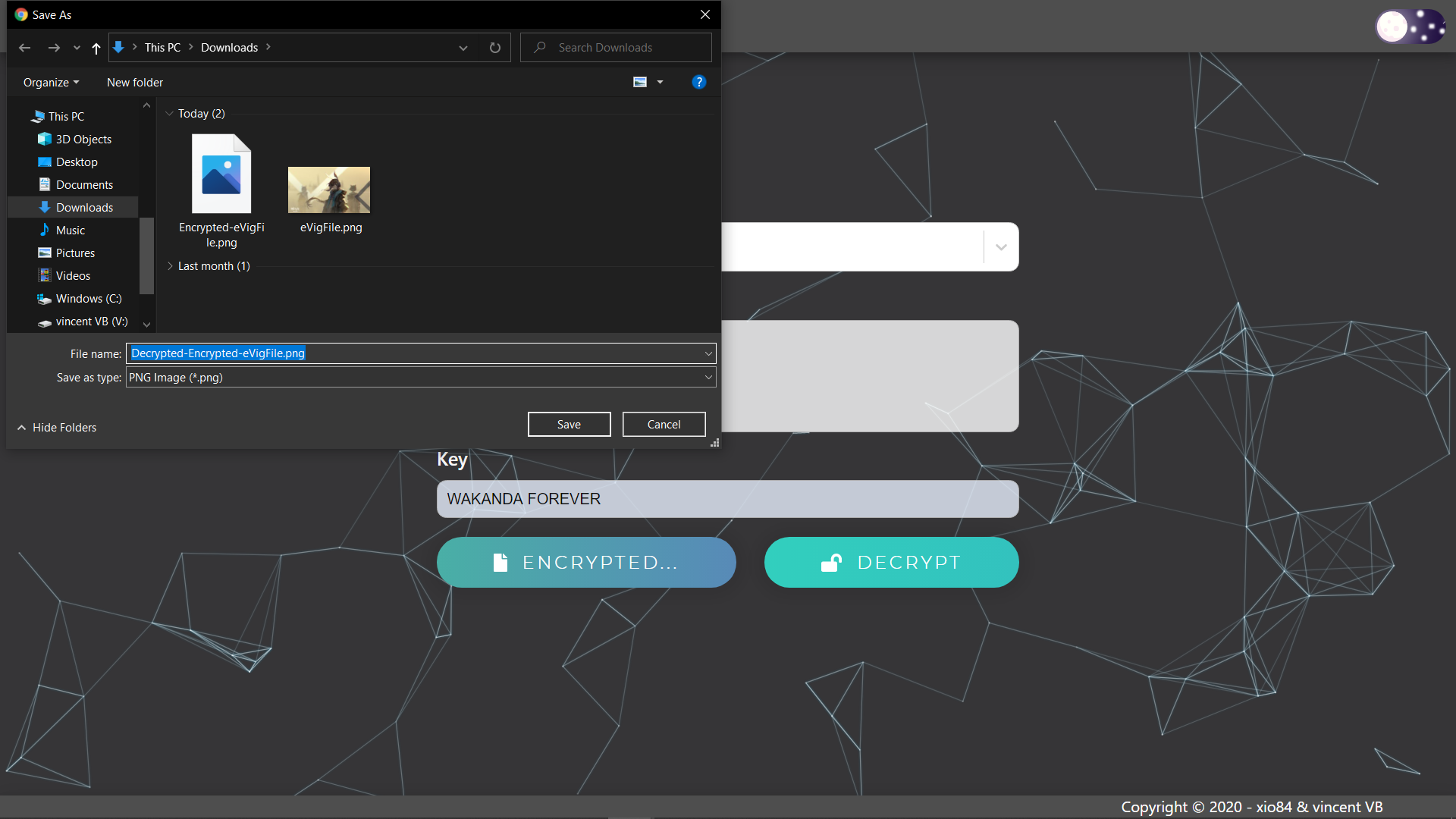Expand the Last month group
Screen dimensions: 1456x819
coord(170,266)
